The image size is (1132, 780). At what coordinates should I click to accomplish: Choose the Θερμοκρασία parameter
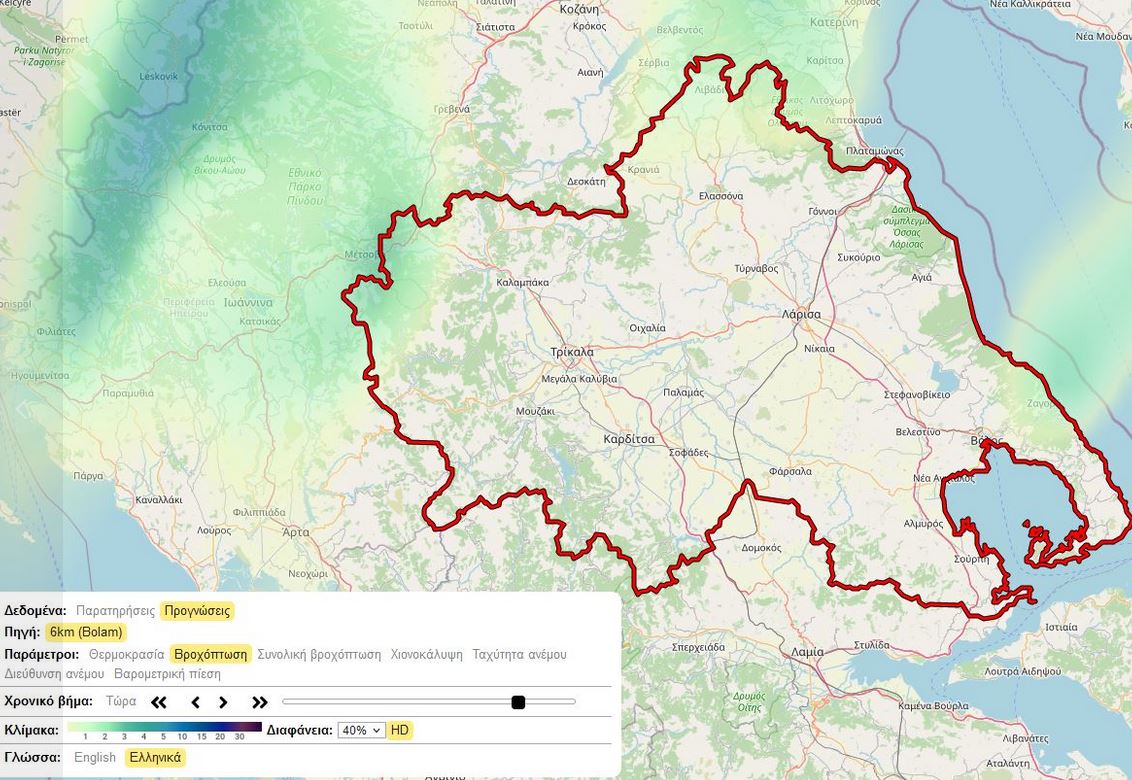coord(126,654)
